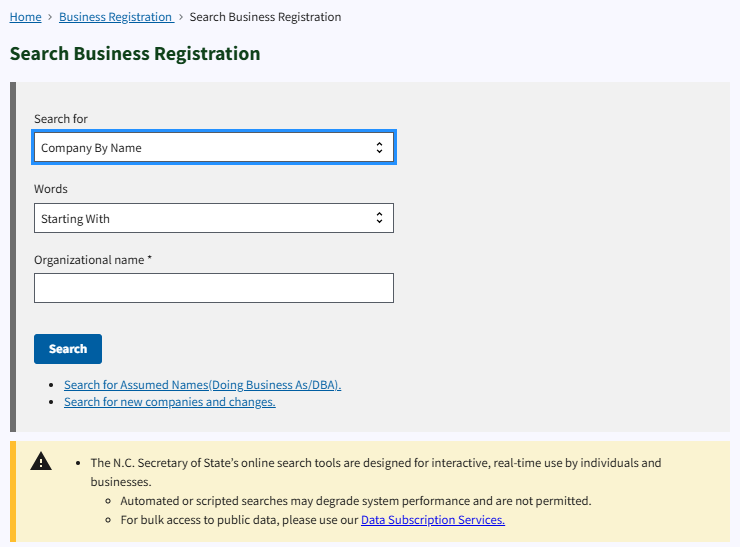The image size is (740, 547).
Task: Go to the Home breadcrumb link
Action: pos(25,17)
